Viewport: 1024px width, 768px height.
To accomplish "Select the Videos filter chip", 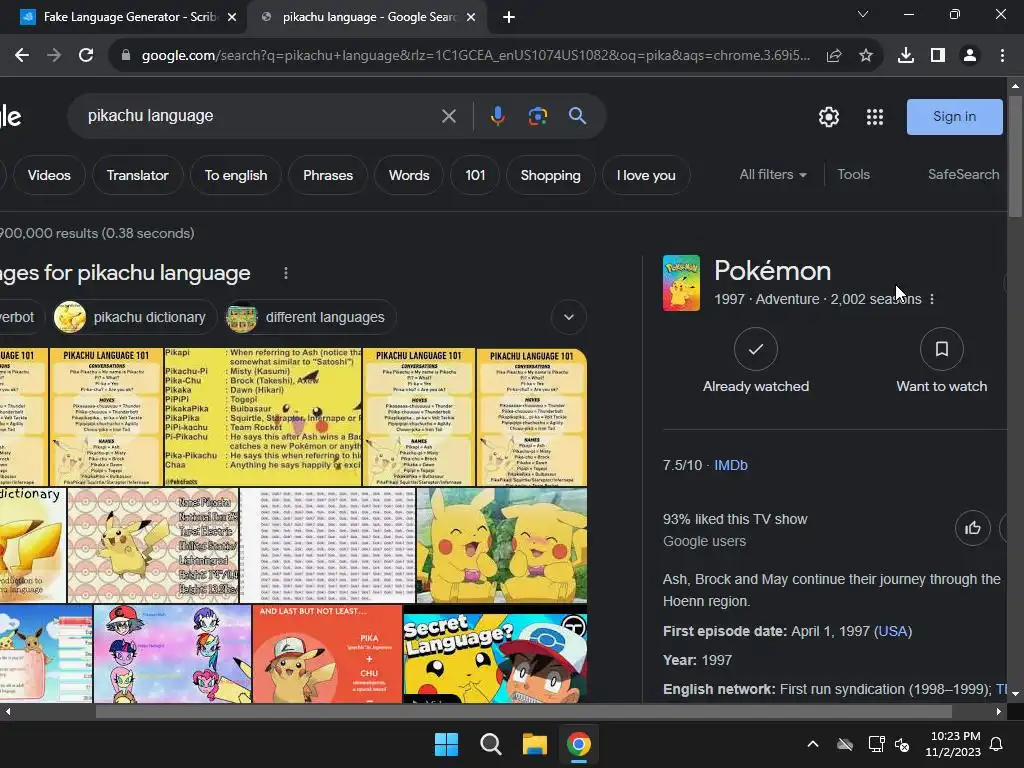I will coord(49,175).
